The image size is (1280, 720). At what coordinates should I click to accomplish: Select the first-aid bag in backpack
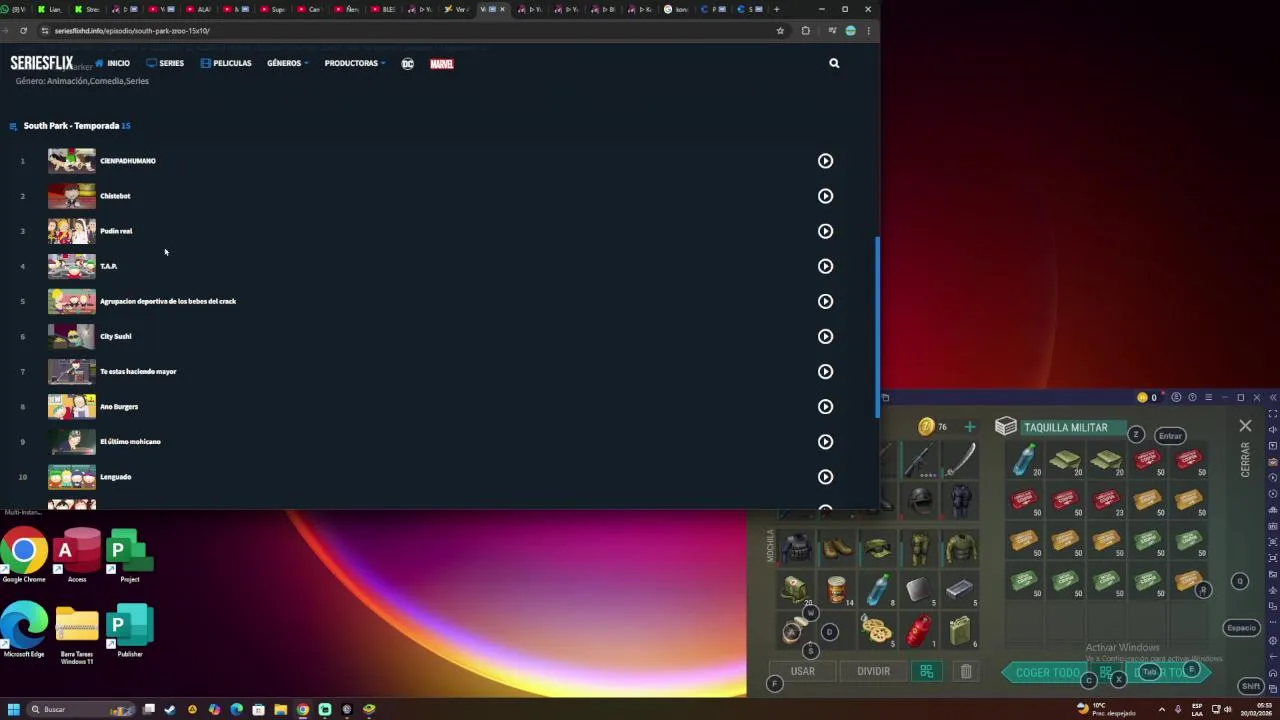pyautogui.click(x=796, y=590)
